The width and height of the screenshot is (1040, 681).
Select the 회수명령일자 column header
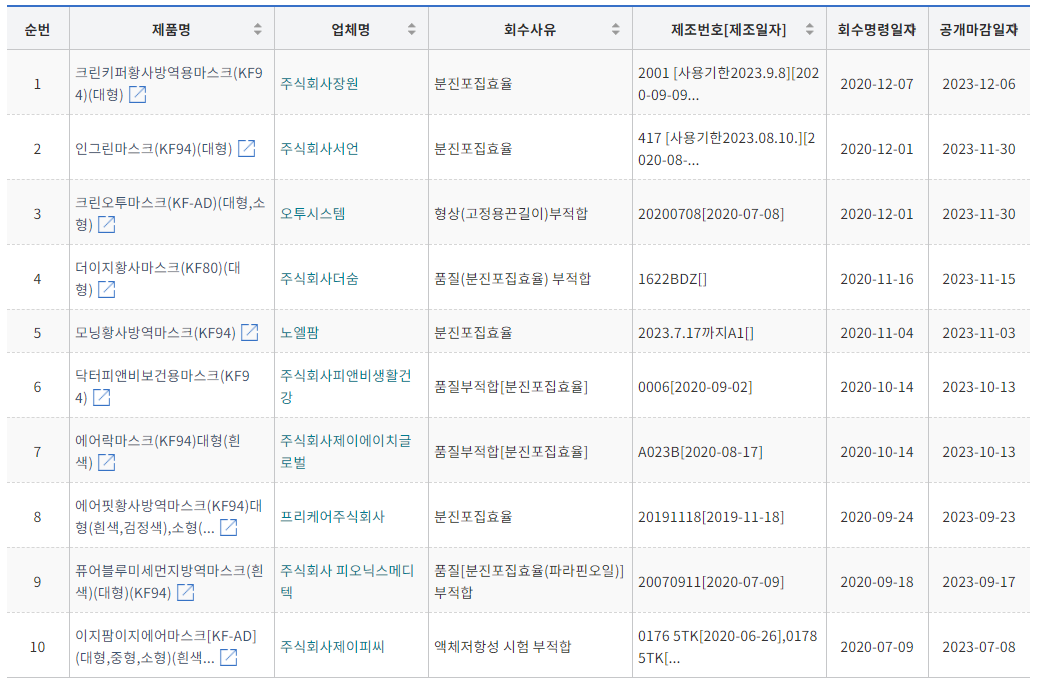[x=877, y=30]
